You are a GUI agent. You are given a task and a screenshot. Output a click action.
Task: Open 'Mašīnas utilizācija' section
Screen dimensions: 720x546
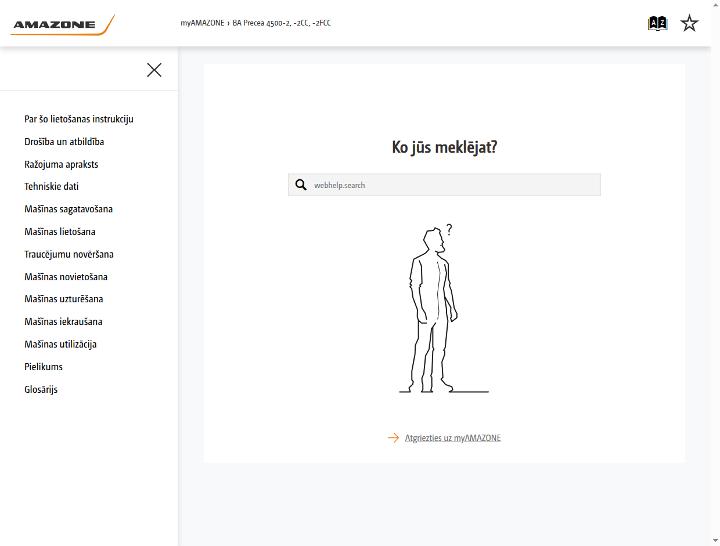click(x=60, y=344)
